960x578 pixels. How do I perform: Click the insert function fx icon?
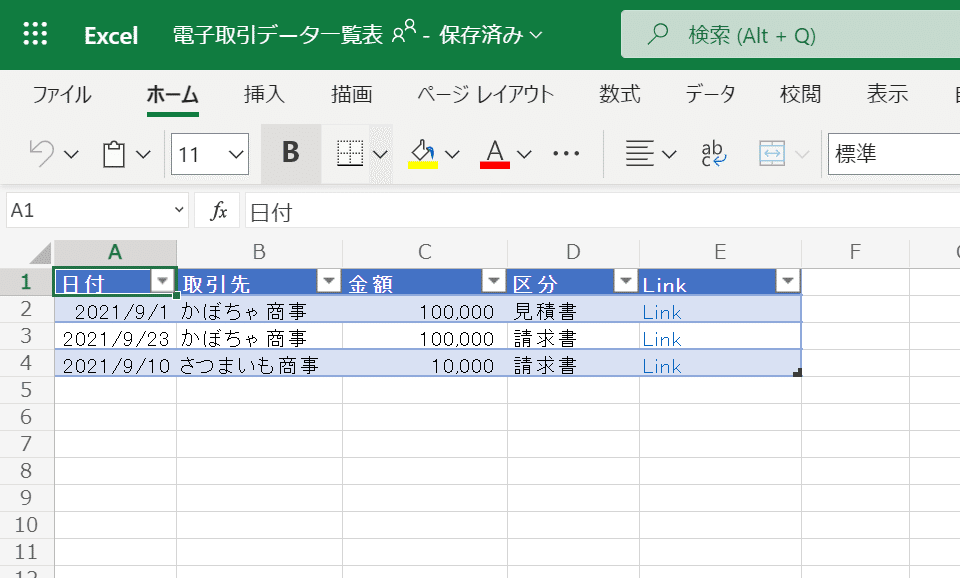(218, 211)
